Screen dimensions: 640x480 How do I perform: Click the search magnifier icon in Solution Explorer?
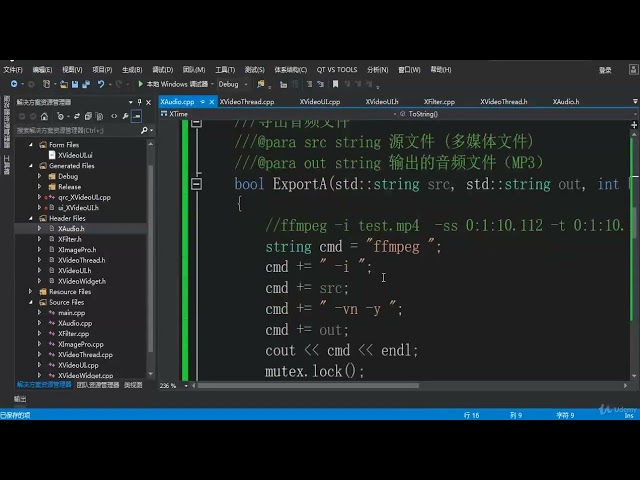point(144,131)
